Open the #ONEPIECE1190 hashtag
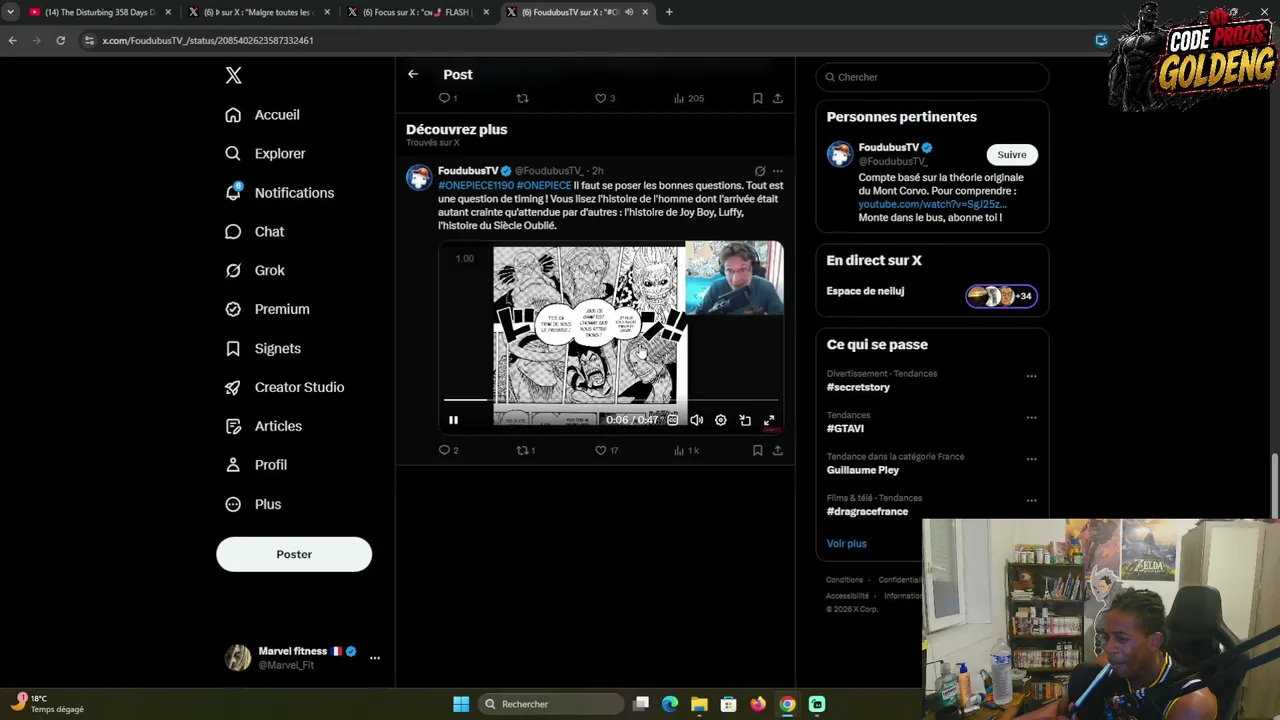Image resolution: width=1280 pixels, height=720 pixels. point(476,186)
